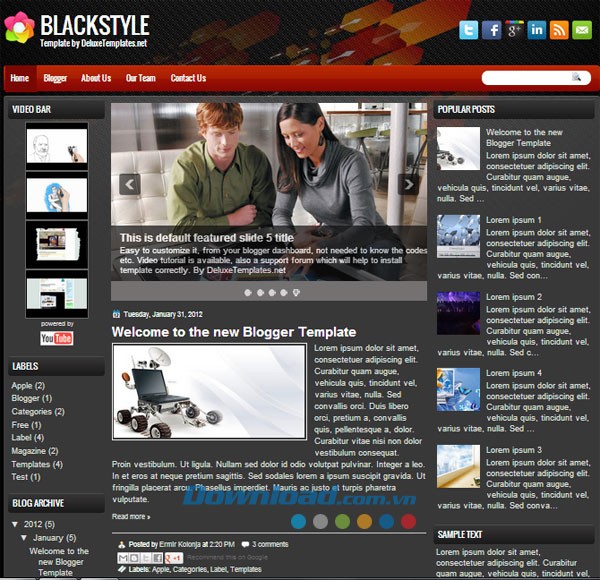600x580 pixels.
Task: Open main post title Welcome to new Blogger Template
Action: coord(234,332)
